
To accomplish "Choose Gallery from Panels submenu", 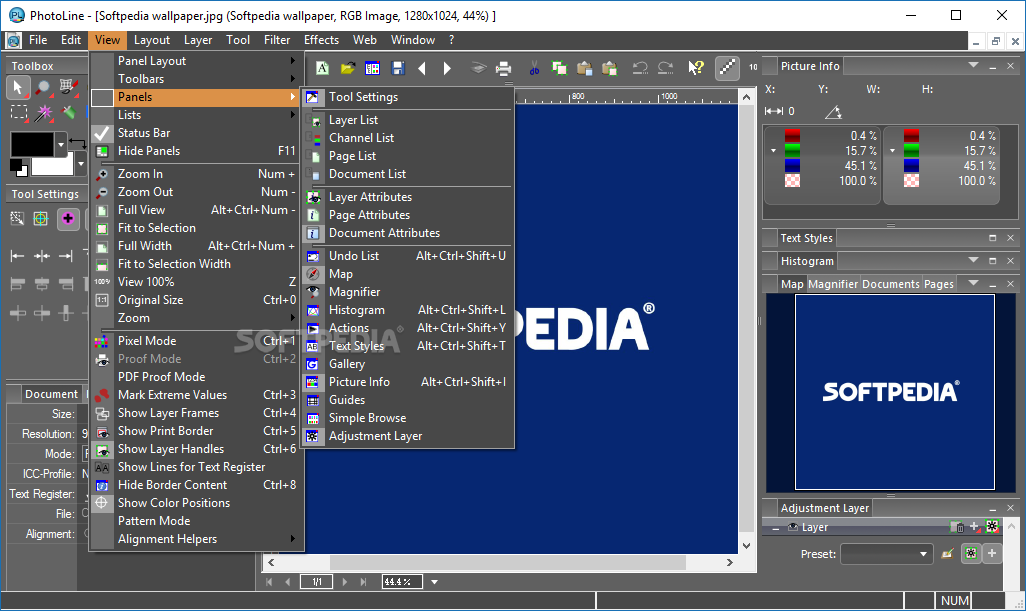I will pyautogui.click(x=407, y=364).
